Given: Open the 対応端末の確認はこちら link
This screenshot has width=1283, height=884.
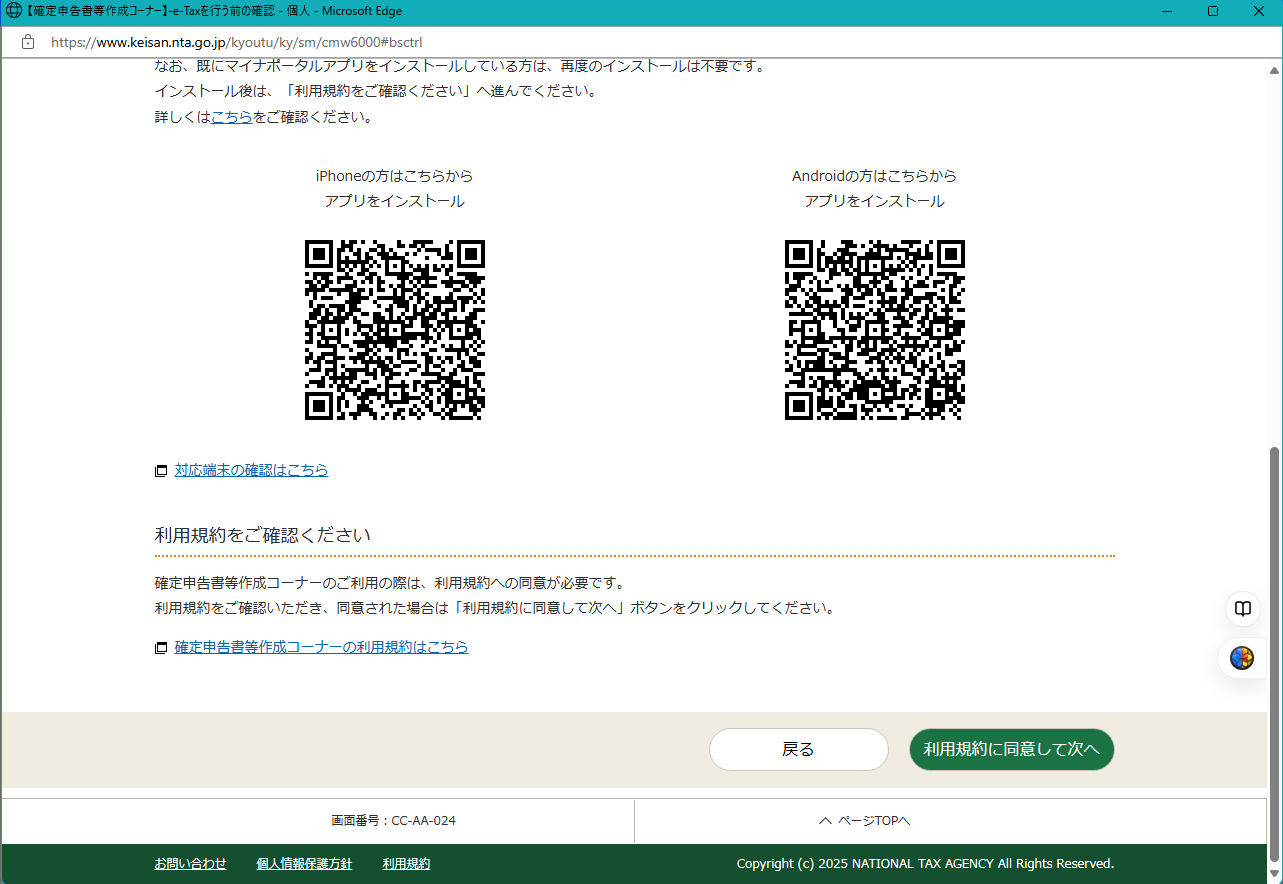Looking at the screenshot, I should tap(251, 470).
